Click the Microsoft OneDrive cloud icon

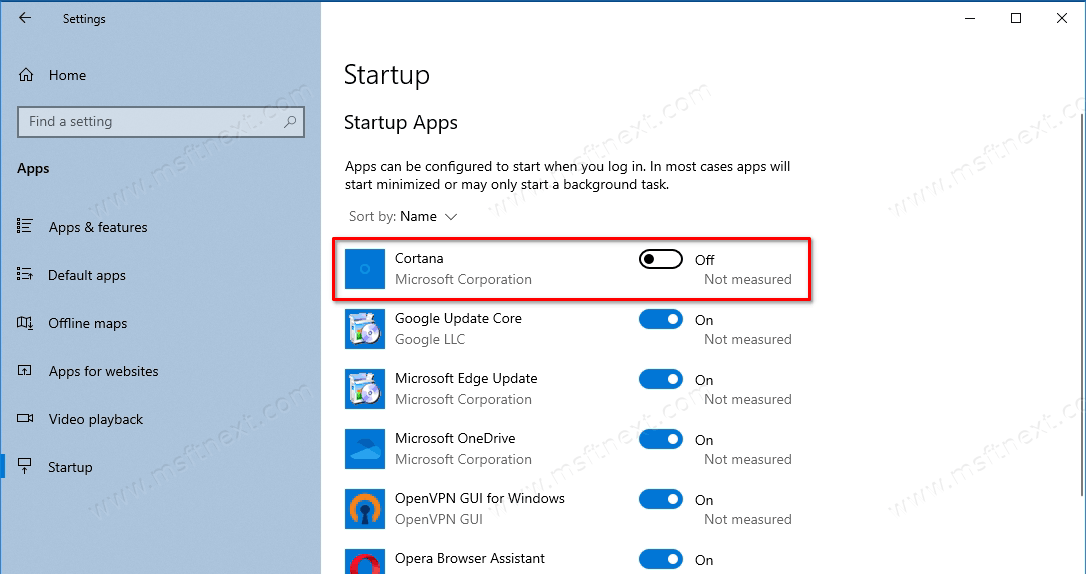[x=365, y=449]
